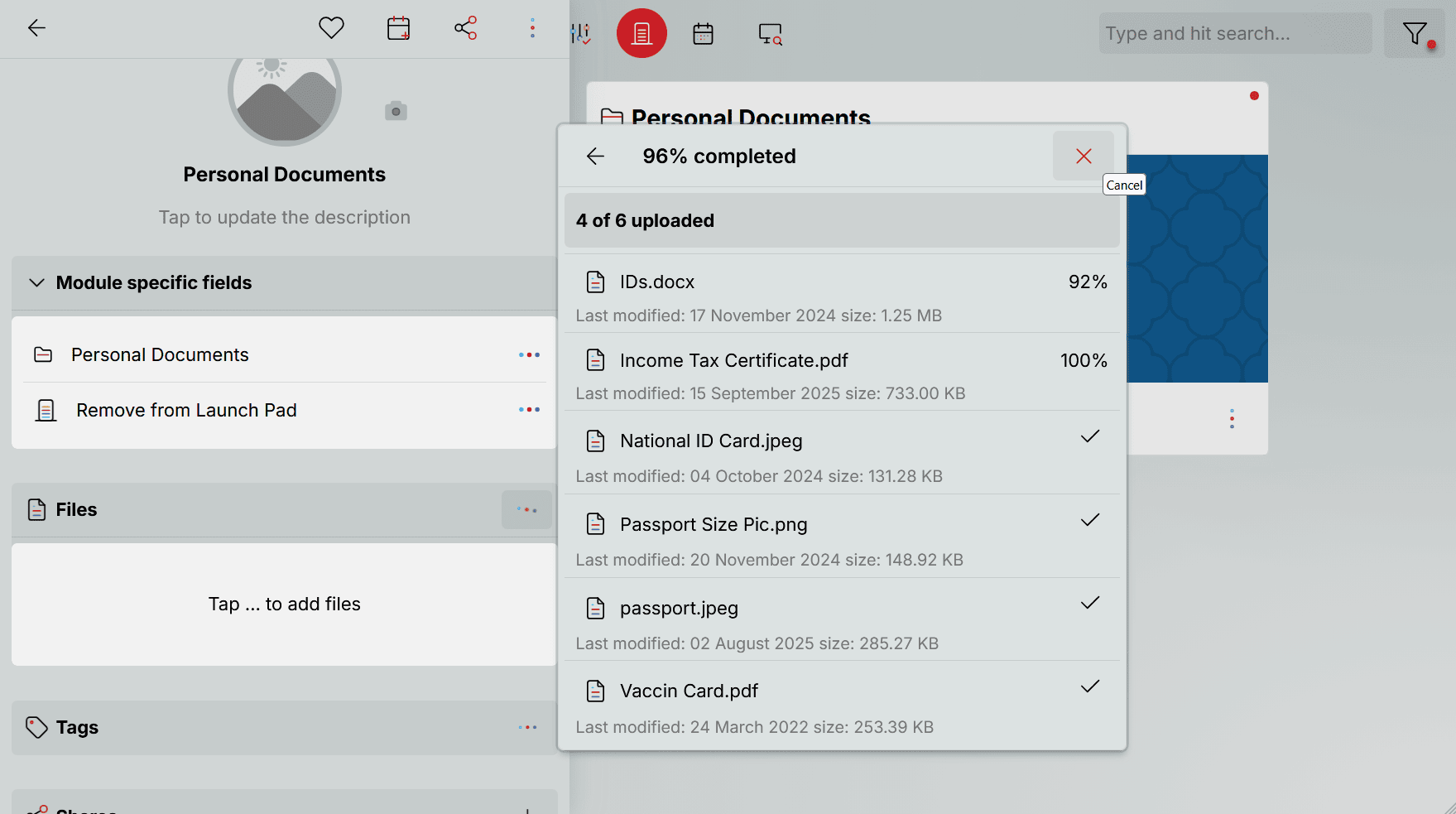Viewport: 1456px width, 814px height.
Task: Open the filters icon near the search bar
Action: point(1415,33)
